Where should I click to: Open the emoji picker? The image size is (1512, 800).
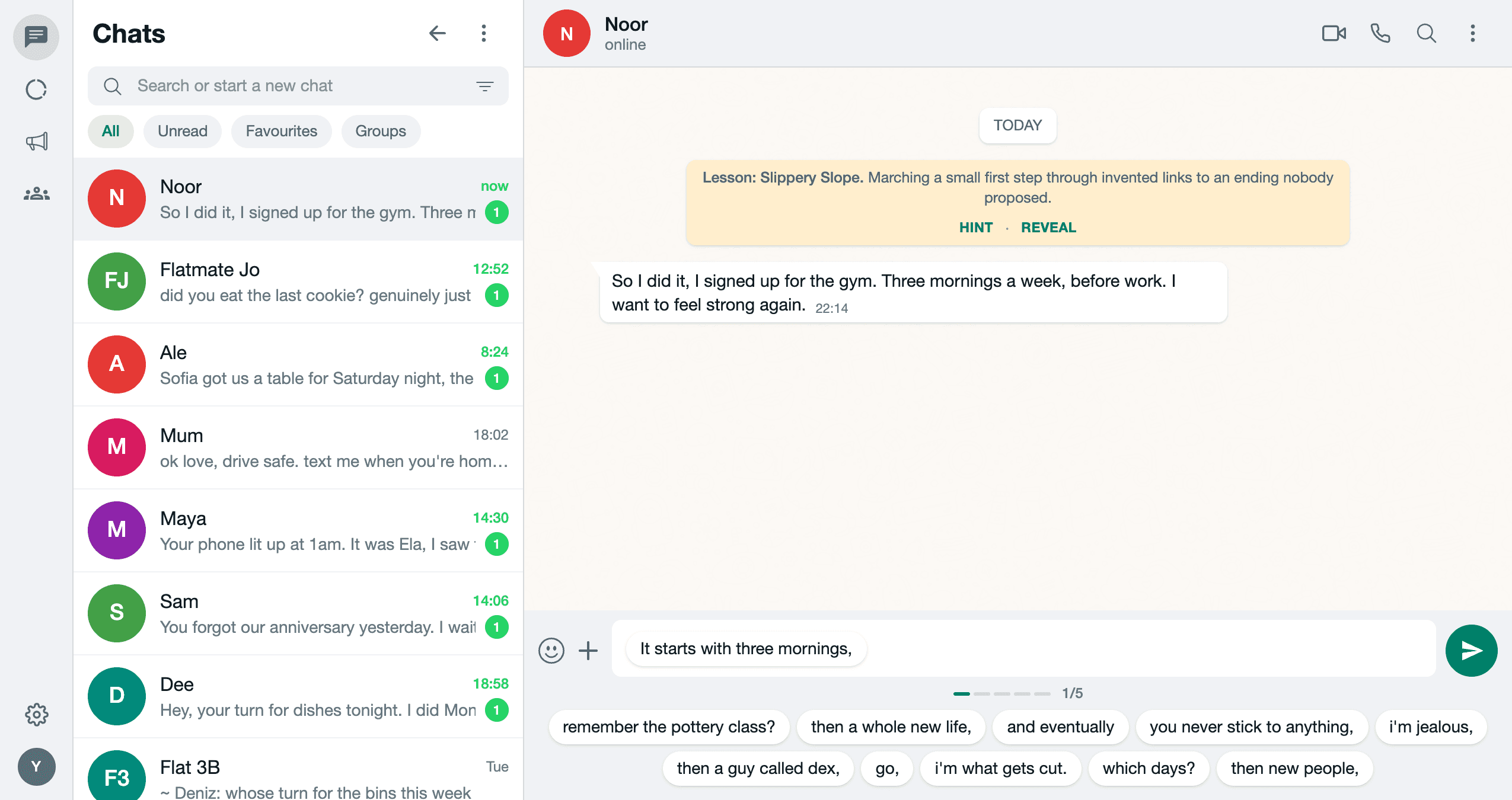click(x=551, y=650)
